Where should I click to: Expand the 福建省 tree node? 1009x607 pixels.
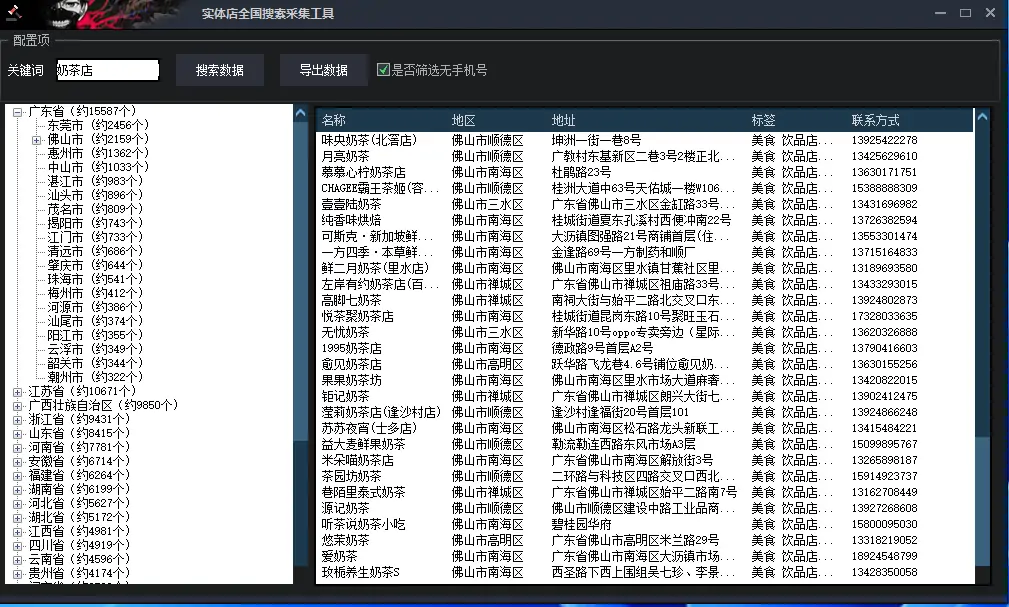pos(17,476)
